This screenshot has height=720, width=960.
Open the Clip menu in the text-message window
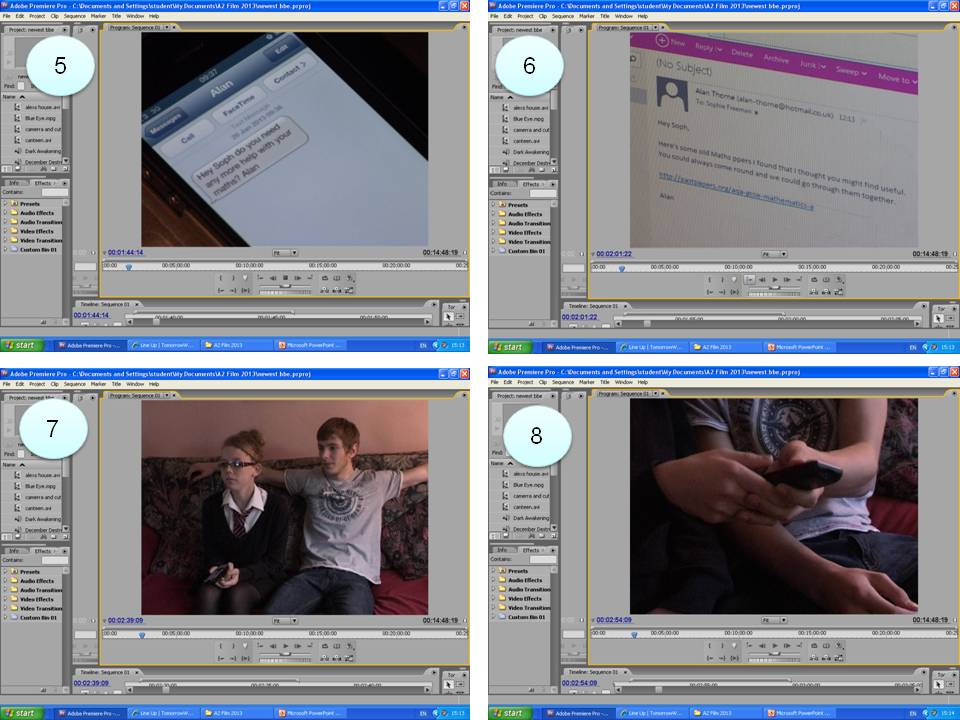tap(54, 16)
